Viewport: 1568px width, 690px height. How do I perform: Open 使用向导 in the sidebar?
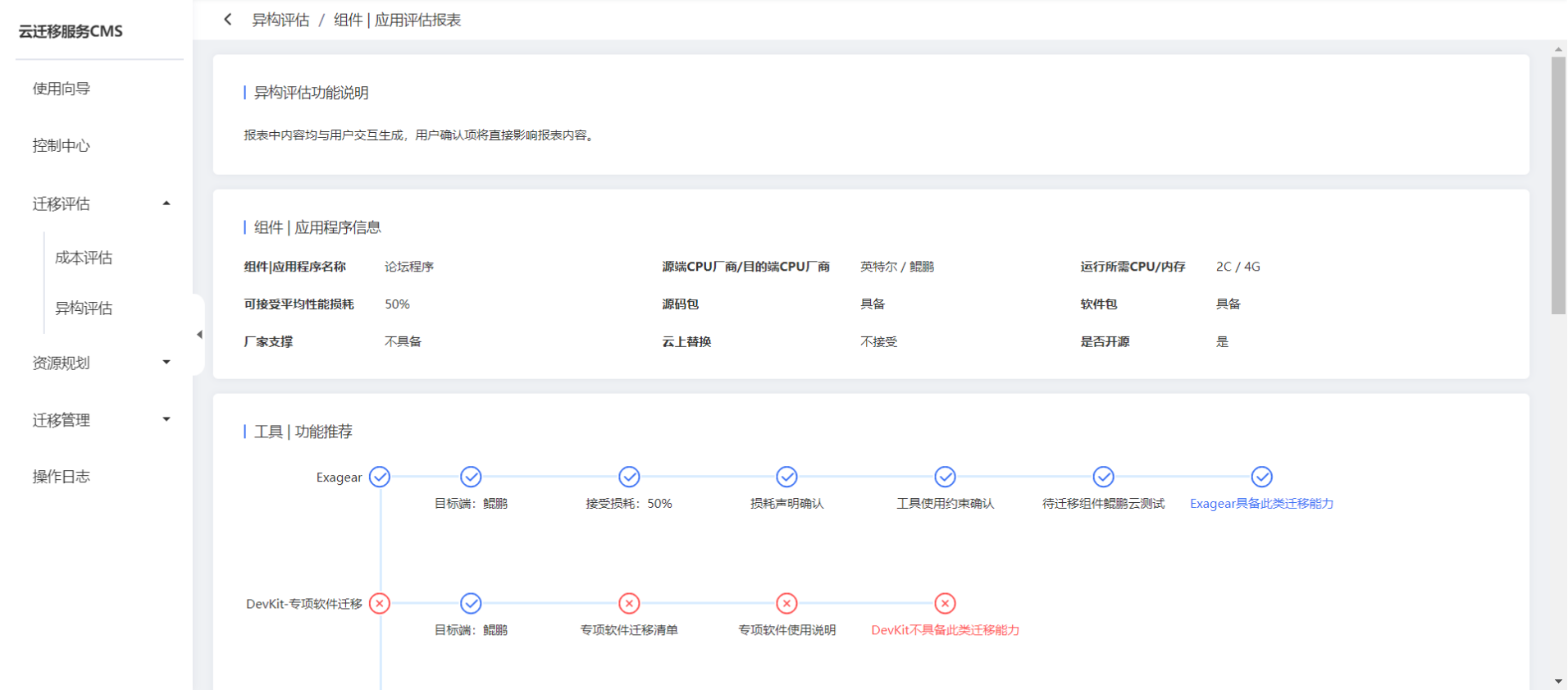62,89
